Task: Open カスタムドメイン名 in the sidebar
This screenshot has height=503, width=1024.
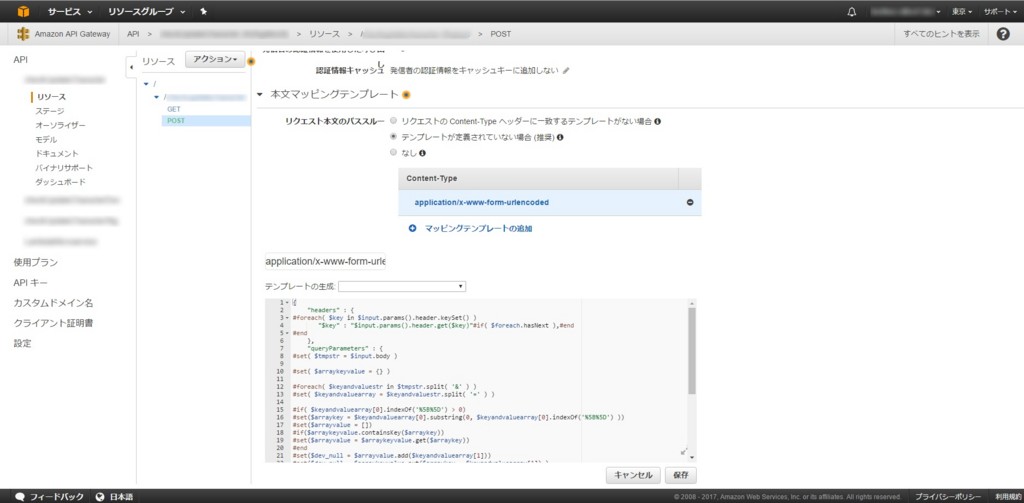Action: click(x=53, y=303)
